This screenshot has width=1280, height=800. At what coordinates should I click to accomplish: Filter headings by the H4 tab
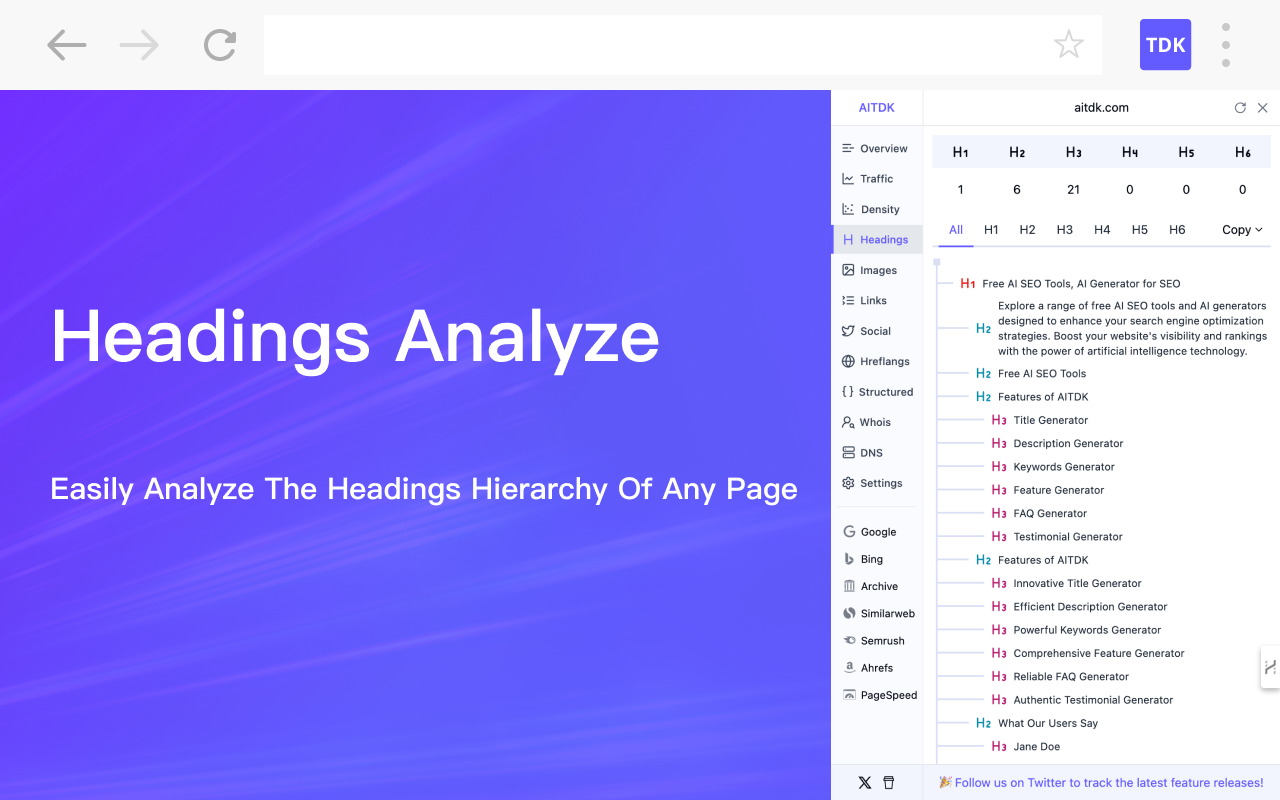point(1102,230)
